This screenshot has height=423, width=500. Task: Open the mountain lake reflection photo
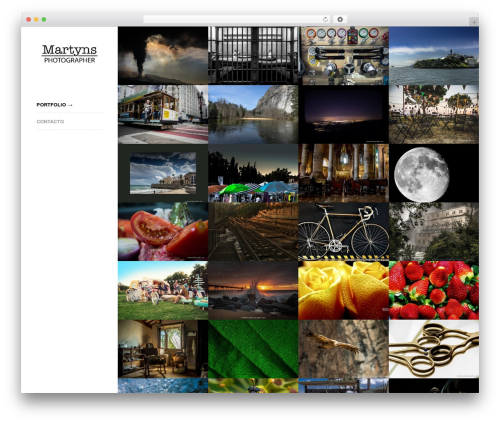[253, 114]
